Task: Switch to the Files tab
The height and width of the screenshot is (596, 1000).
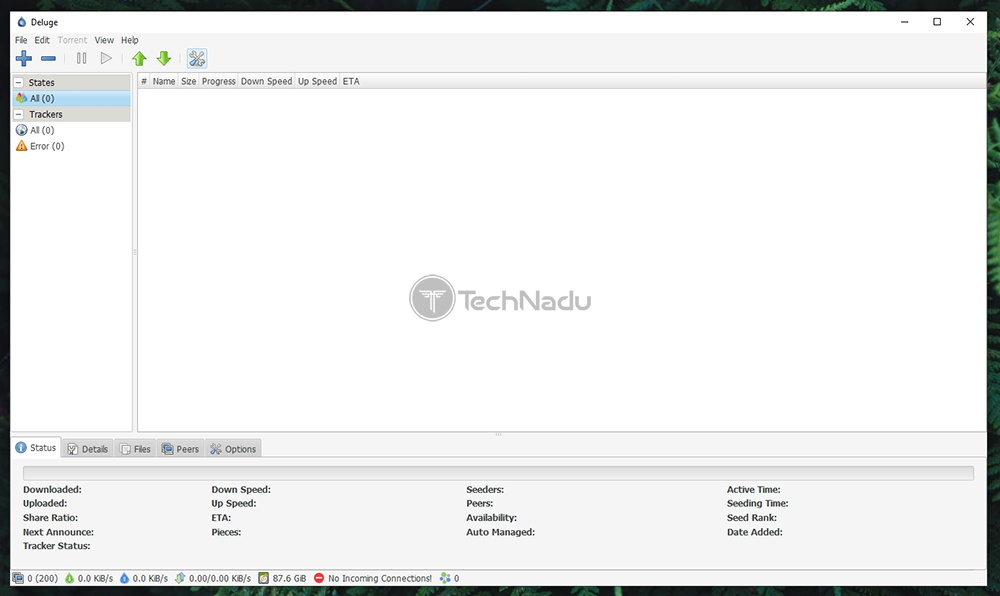Action: [136, 449]
